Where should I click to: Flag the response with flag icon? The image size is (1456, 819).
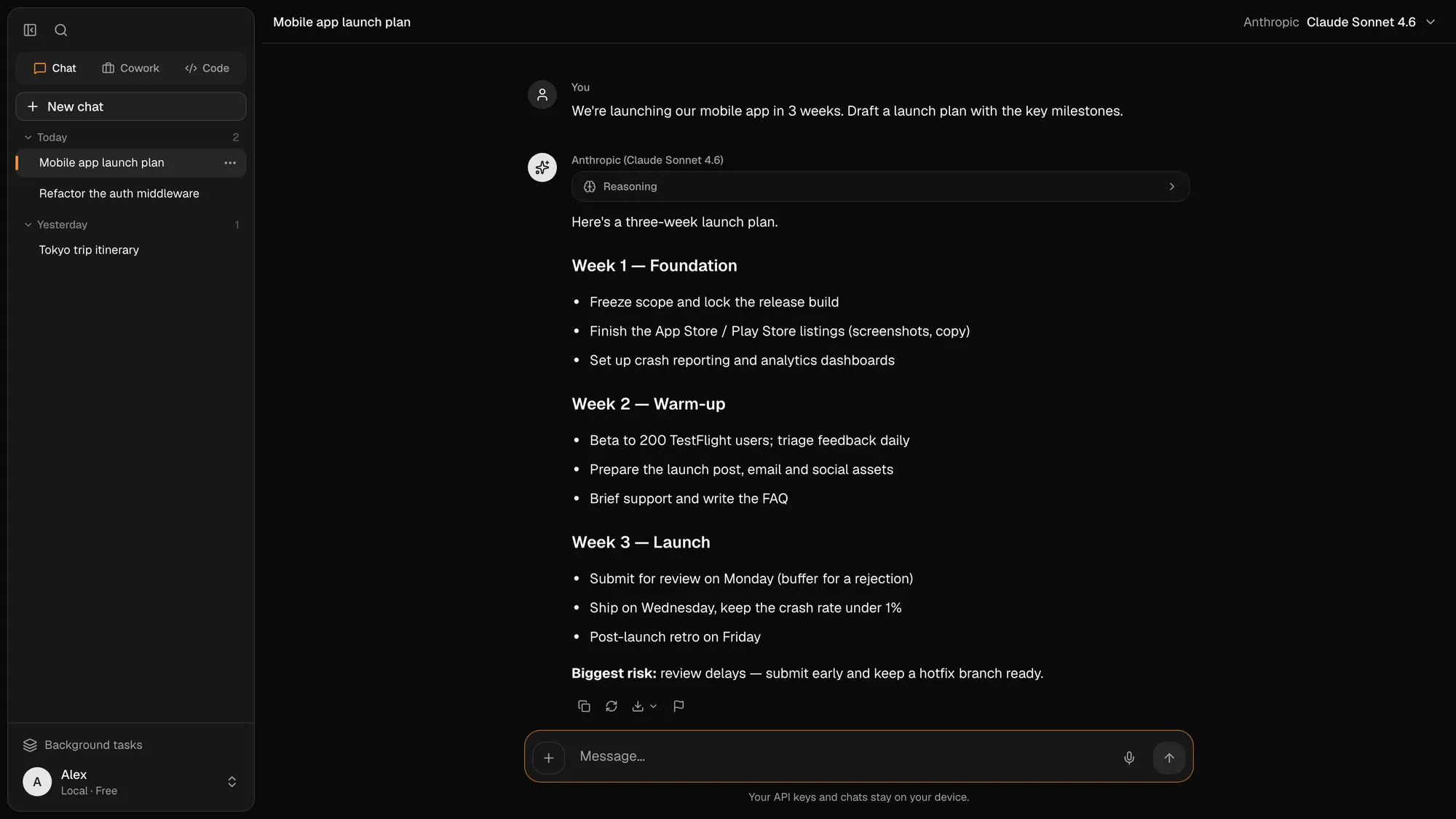click(678, 706)
